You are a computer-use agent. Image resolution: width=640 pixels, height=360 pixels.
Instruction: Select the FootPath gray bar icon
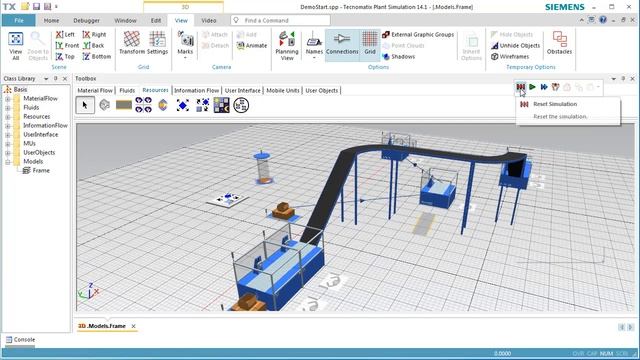124,105
